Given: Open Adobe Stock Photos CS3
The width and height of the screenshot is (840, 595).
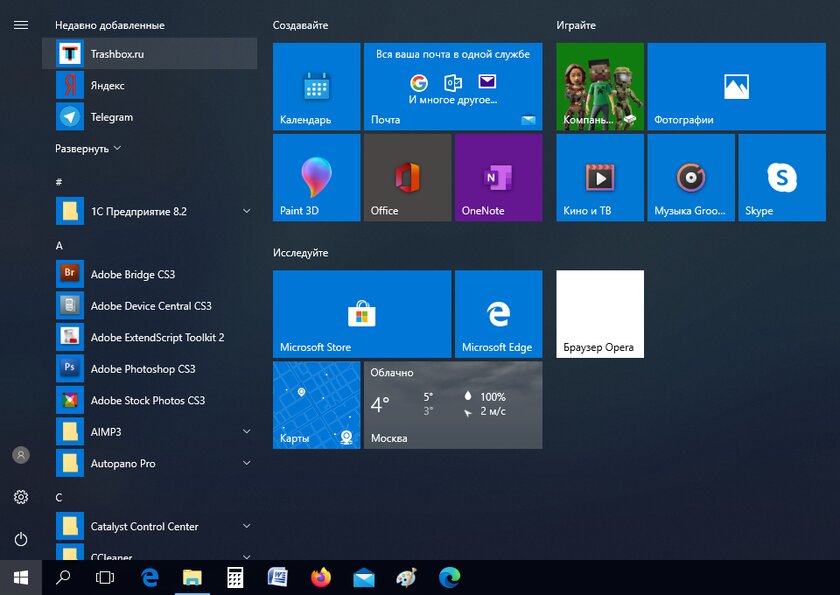Looking at the screenshot, I should point(149,400).
